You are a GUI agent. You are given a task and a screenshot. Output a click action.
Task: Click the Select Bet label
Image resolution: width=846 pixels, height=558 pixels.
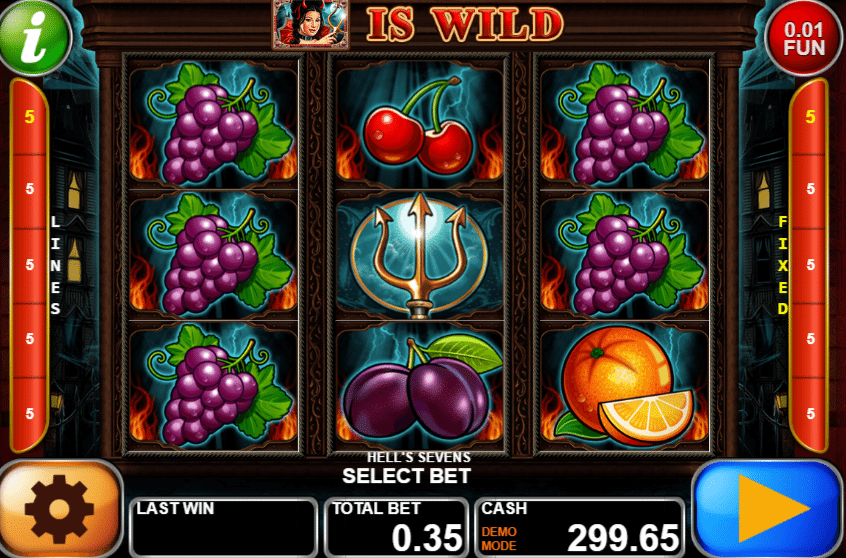click(407, 476)
